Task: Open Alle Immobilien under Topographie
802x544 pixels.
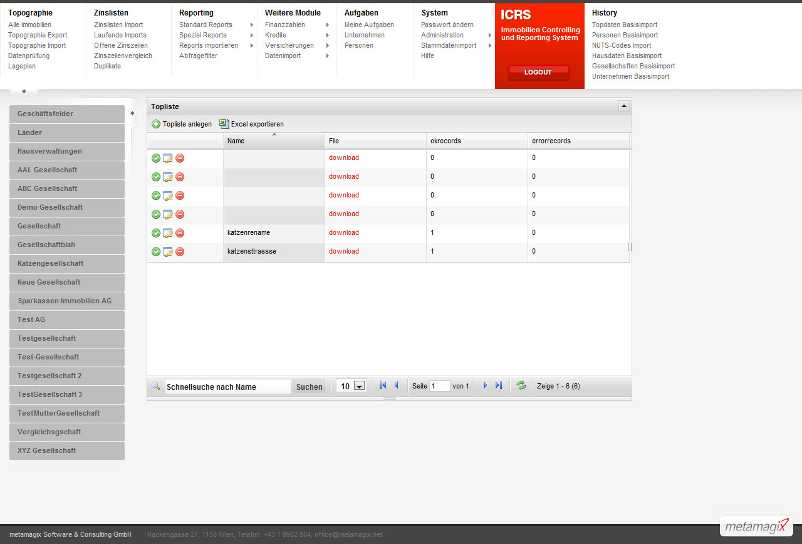Action: (30, 25)
